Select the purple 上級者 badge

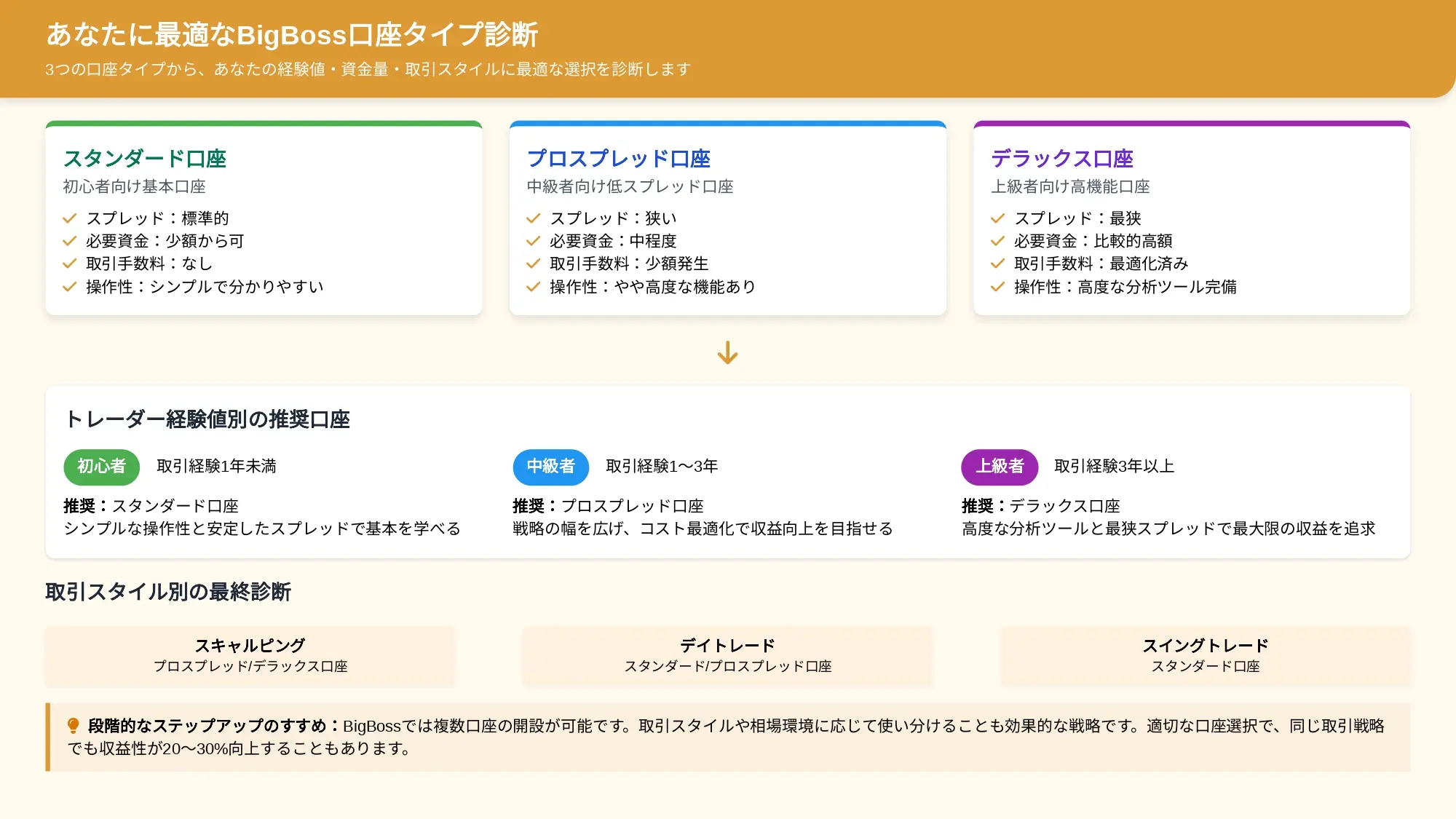[1000, 467]
